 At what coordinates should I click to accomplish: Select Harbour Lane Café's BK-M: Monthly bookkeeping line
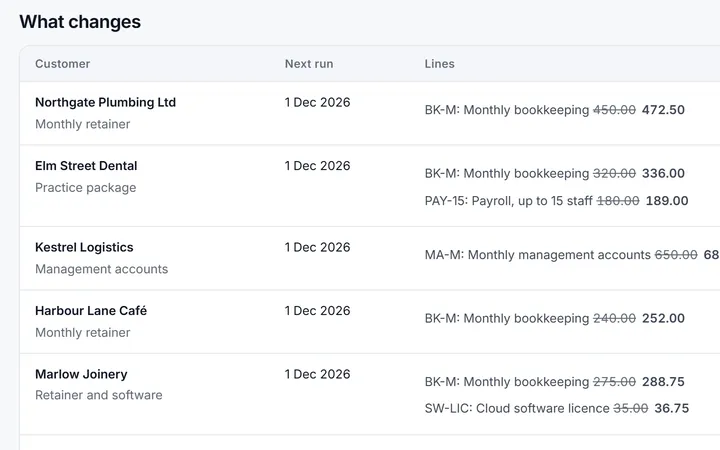pos(507,318)
